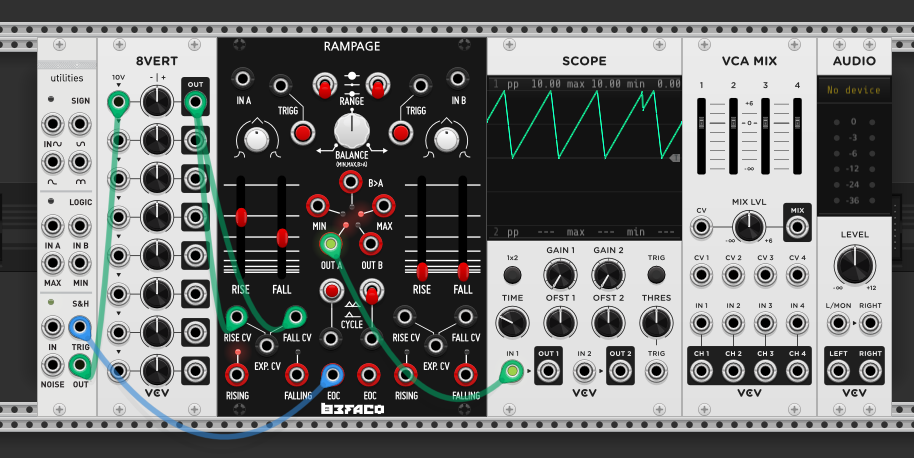
Task: Click the Scope waveform display
Action: click(584, 157)
